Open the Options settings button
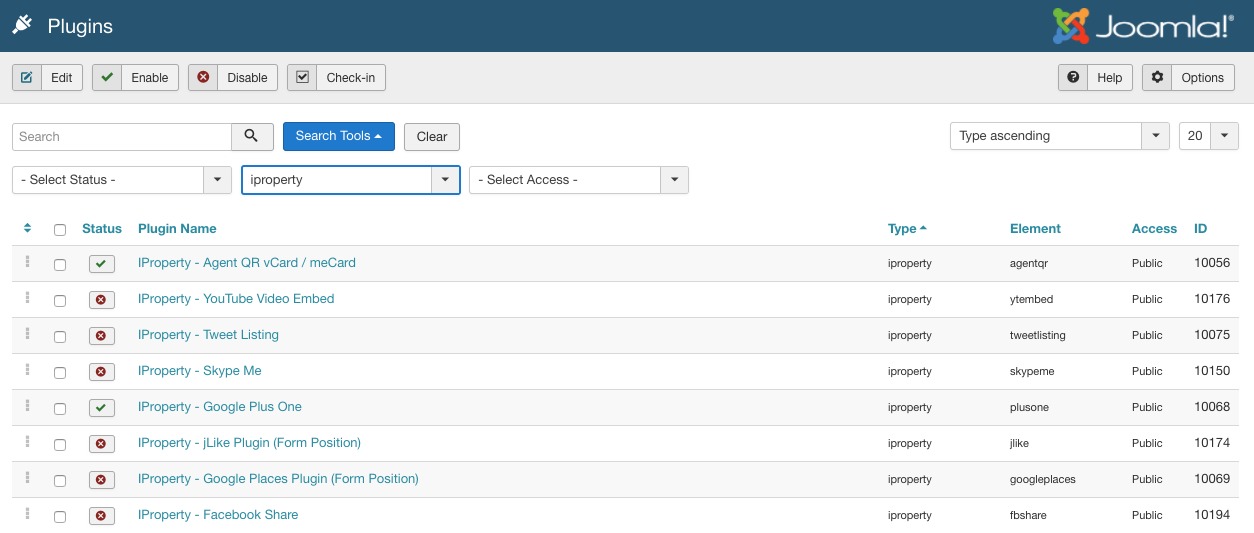 (1189, 77)
